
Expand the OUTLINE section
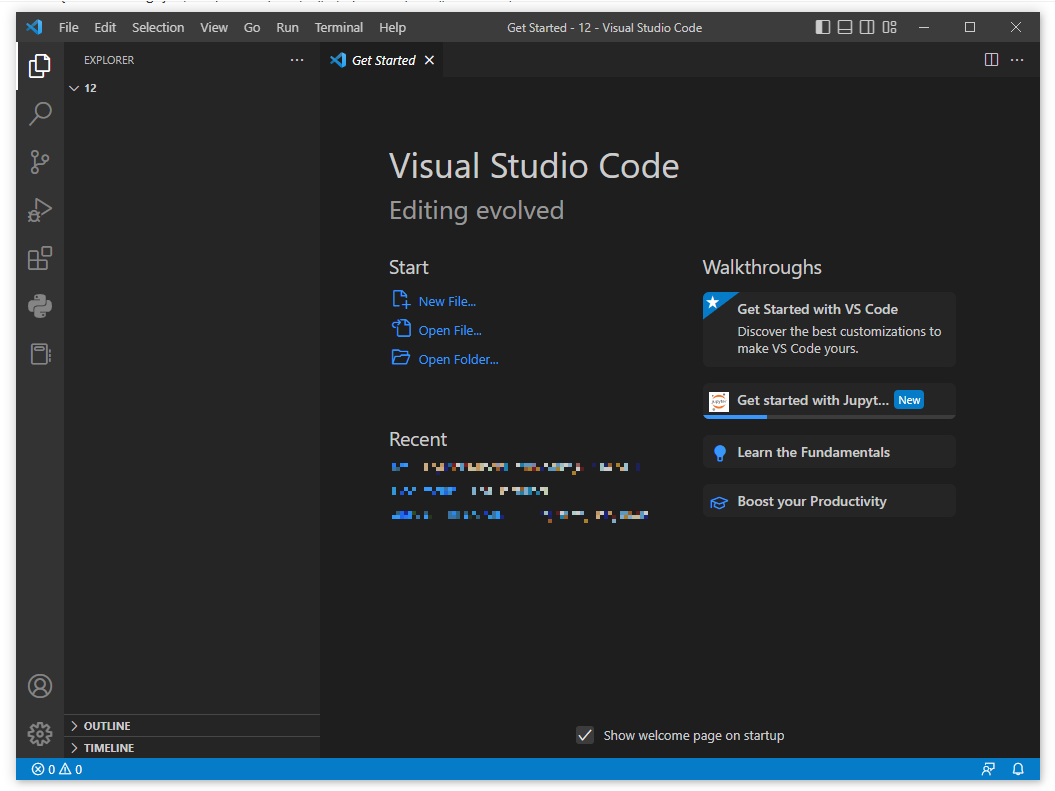coord(192,726)
